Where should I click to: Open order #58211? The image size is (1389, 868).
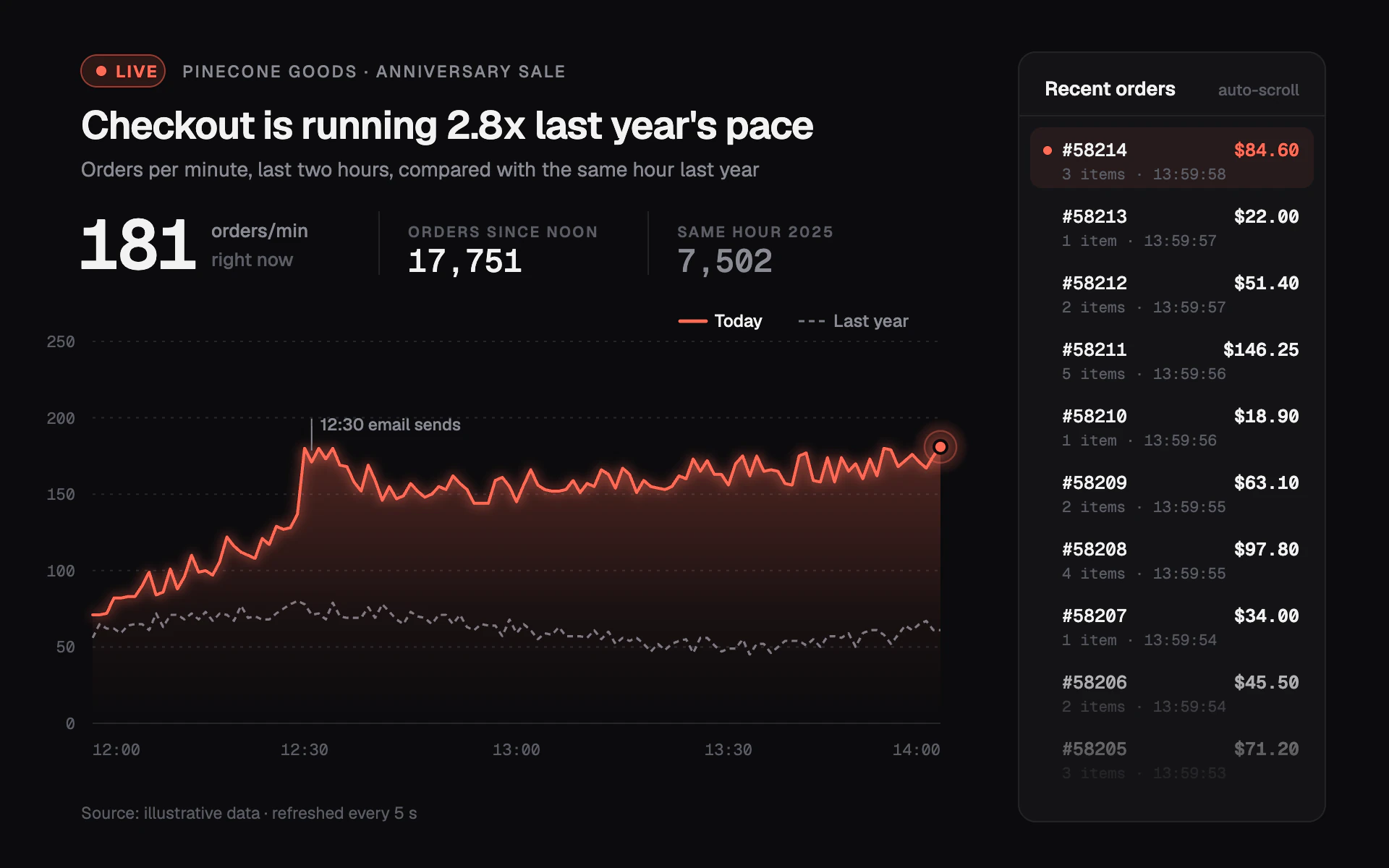[x=1171, y=360]
